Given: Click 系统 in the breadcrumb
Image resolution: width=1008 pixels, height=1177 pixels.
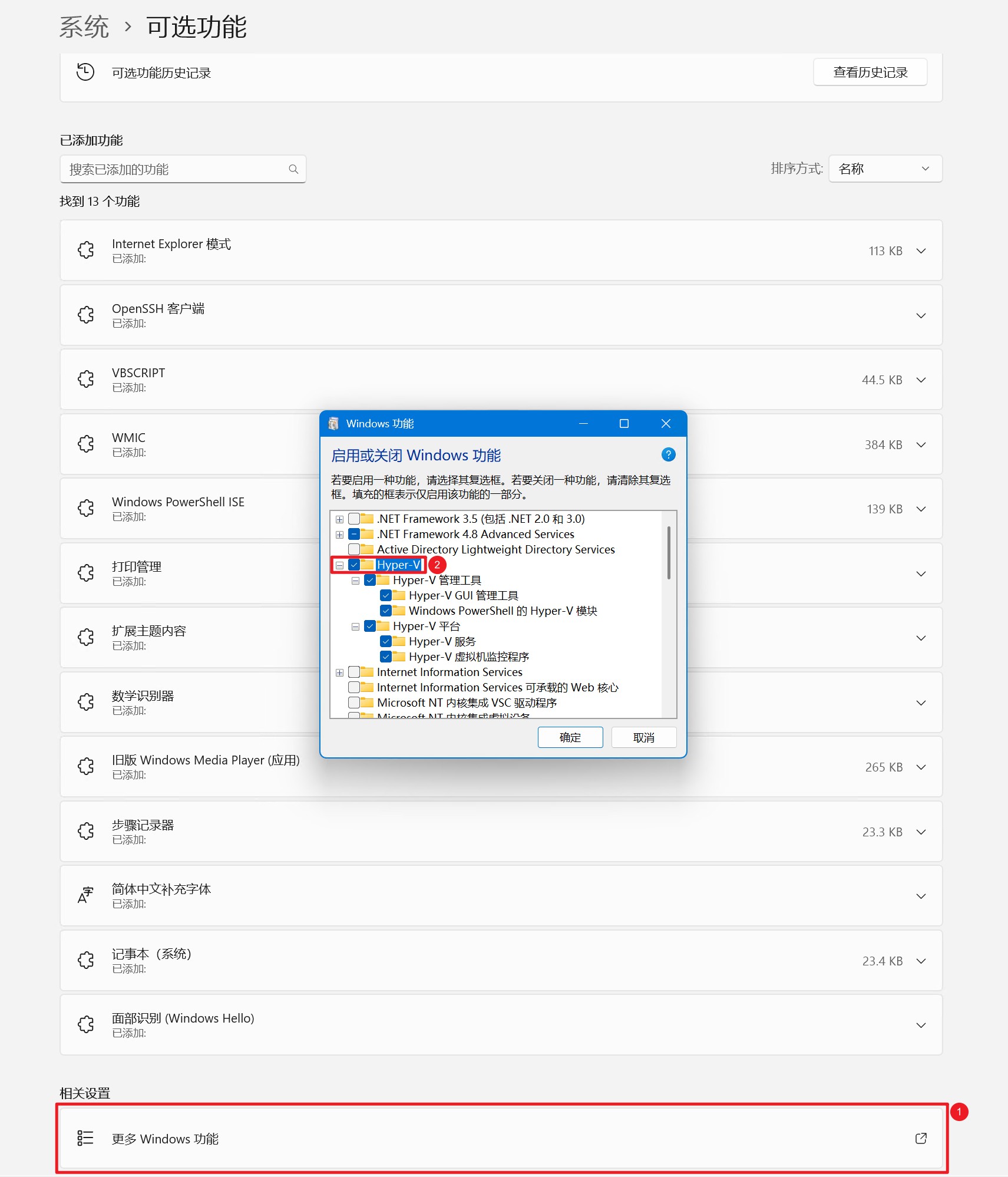Looking at the screenshot, I should pyautogui.click(x=84, y=27).
